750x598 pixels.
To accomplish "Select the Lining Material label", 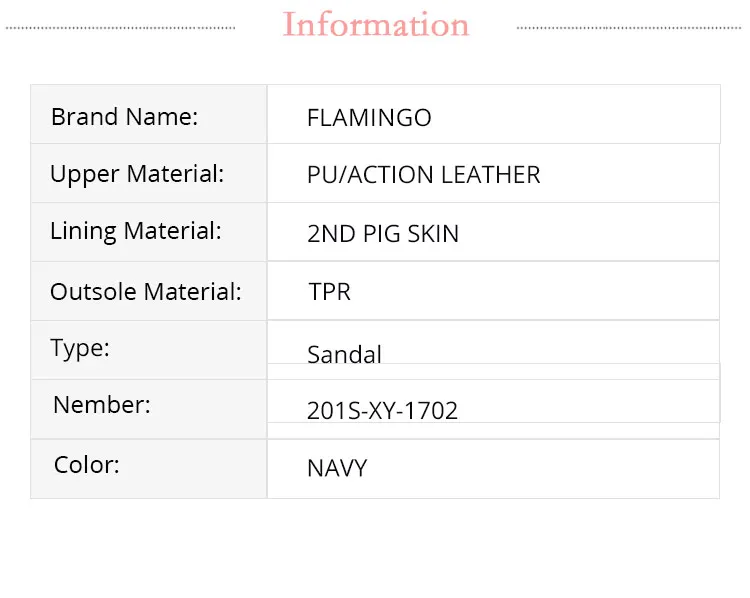I will tap(136, 231).
